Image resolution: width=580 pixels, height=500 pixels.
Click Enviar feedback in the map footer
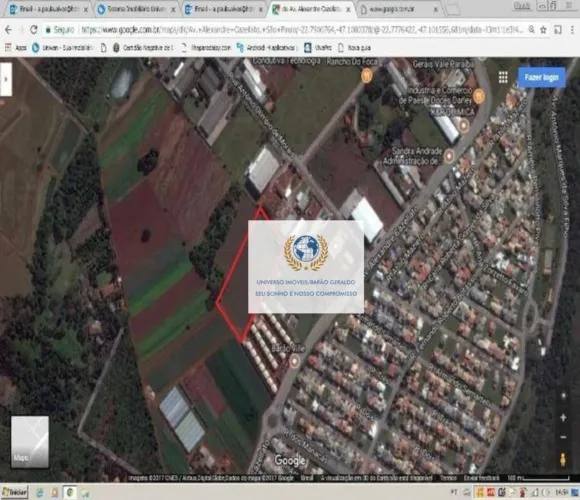[481, 478]
